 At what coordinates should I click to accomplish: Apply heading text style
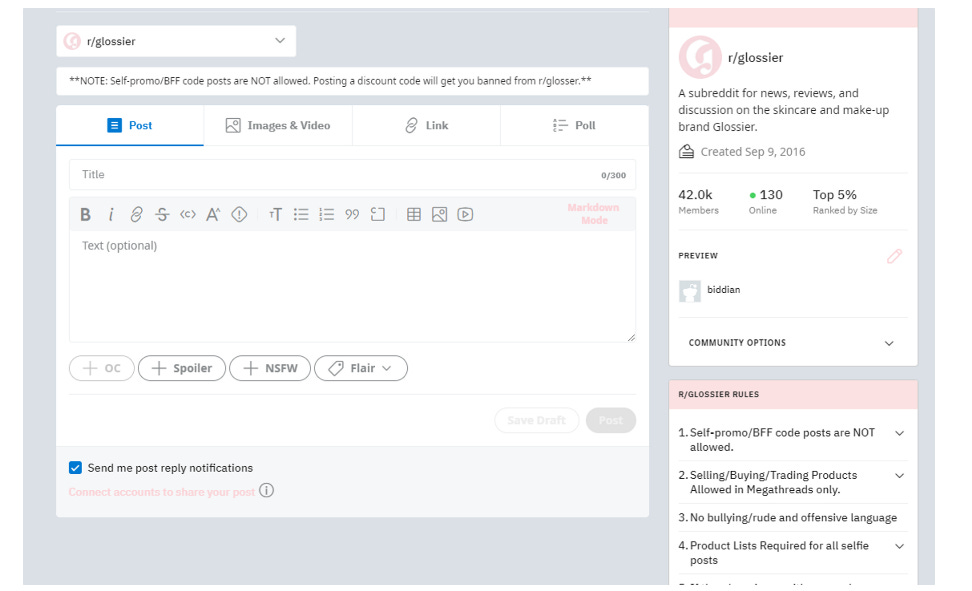(275, 215)
